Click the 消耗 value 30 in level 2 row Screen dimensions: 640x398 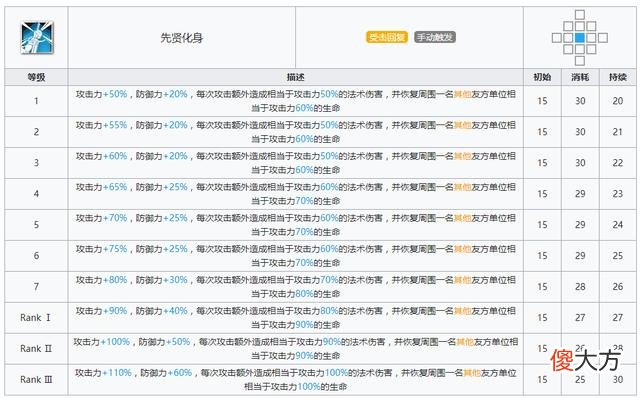(x=580, y=132)
